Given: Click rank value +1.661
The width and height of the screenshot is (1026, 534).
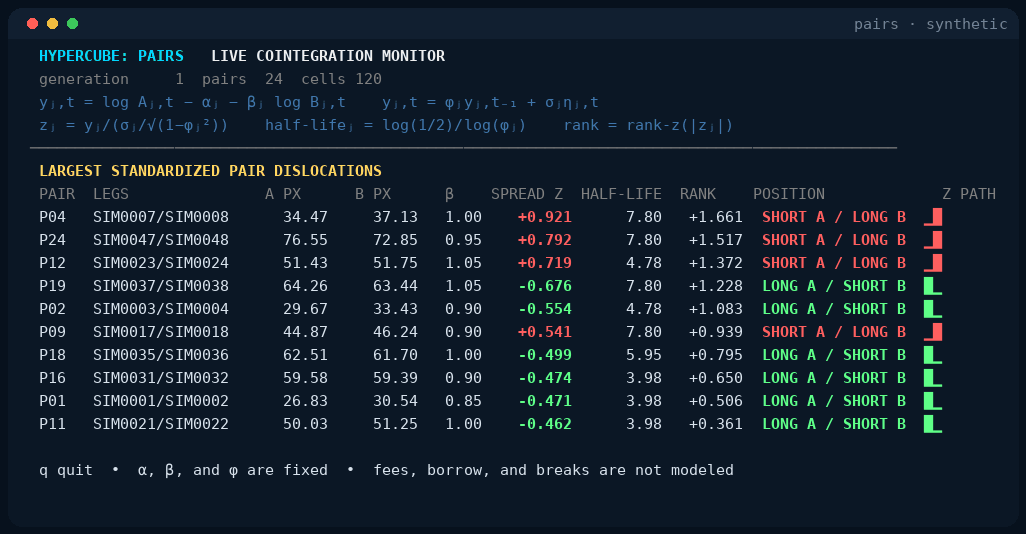Looking at the screenshot, I should pos(716,217).
